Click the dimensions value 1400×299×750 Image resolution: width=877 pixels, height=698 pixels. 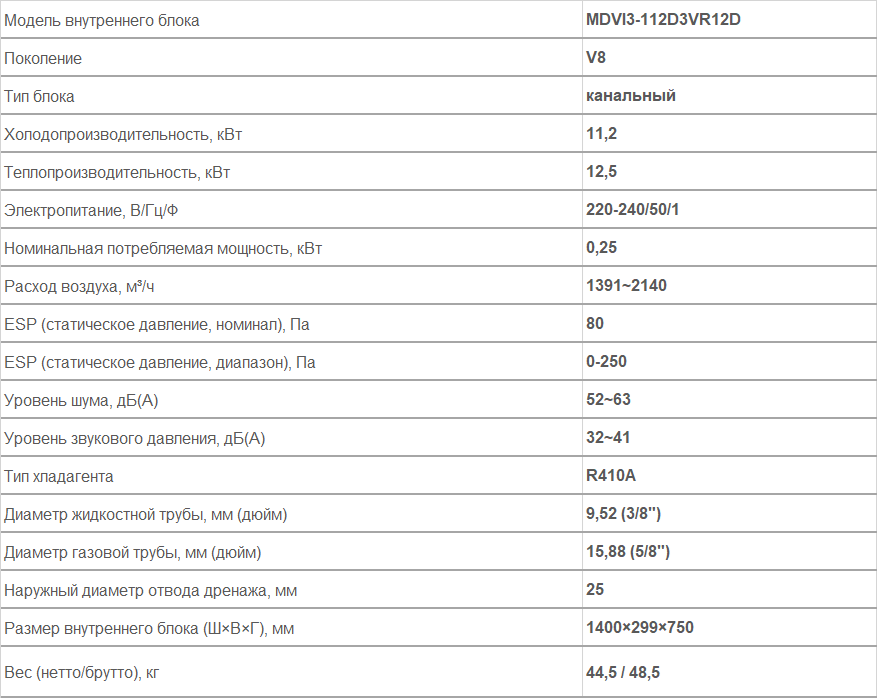(x=639, y=628)
